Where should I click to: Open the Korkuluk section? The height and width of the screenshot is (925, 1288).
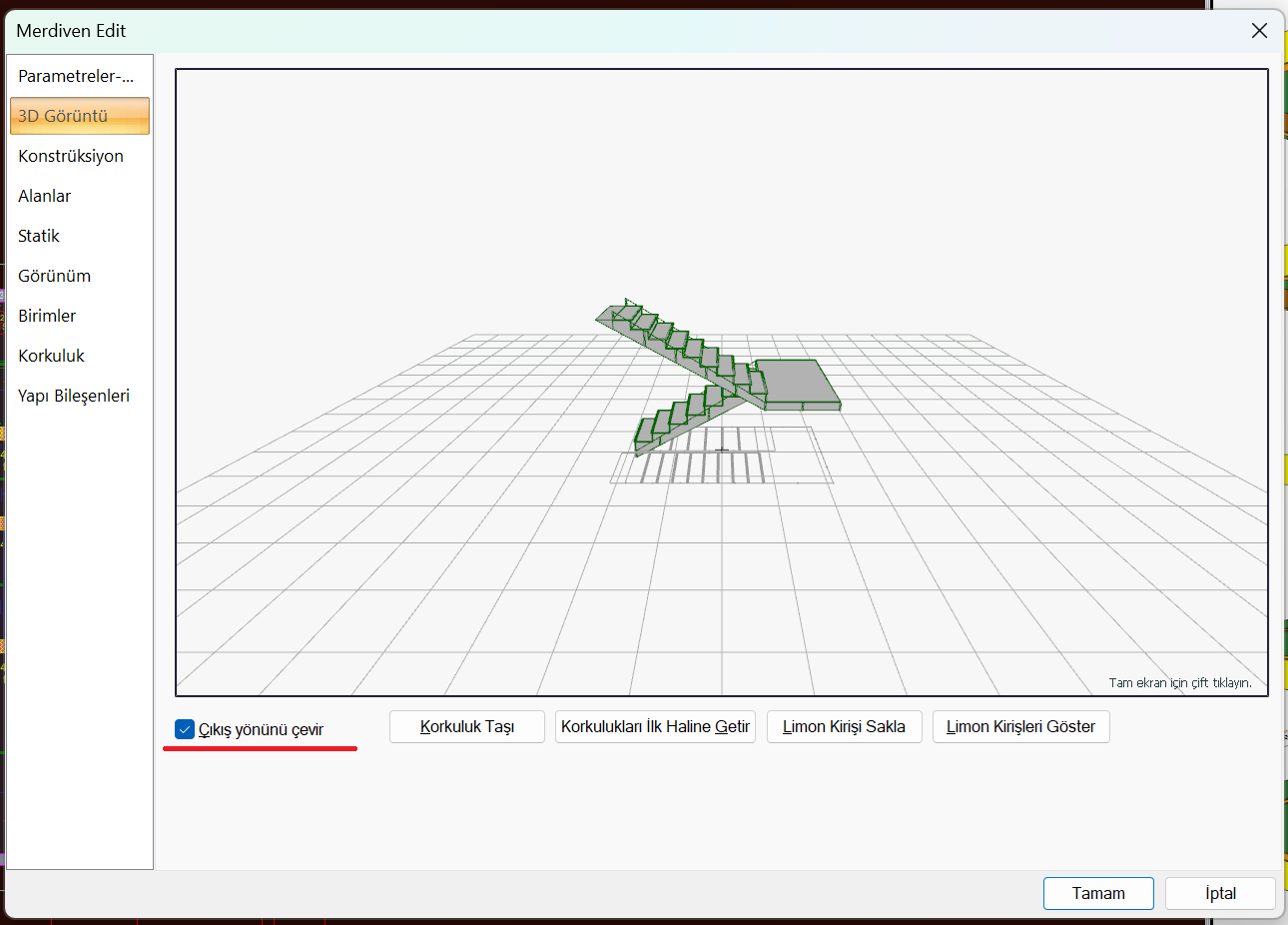pyautogui.click(x=52, y=356)
